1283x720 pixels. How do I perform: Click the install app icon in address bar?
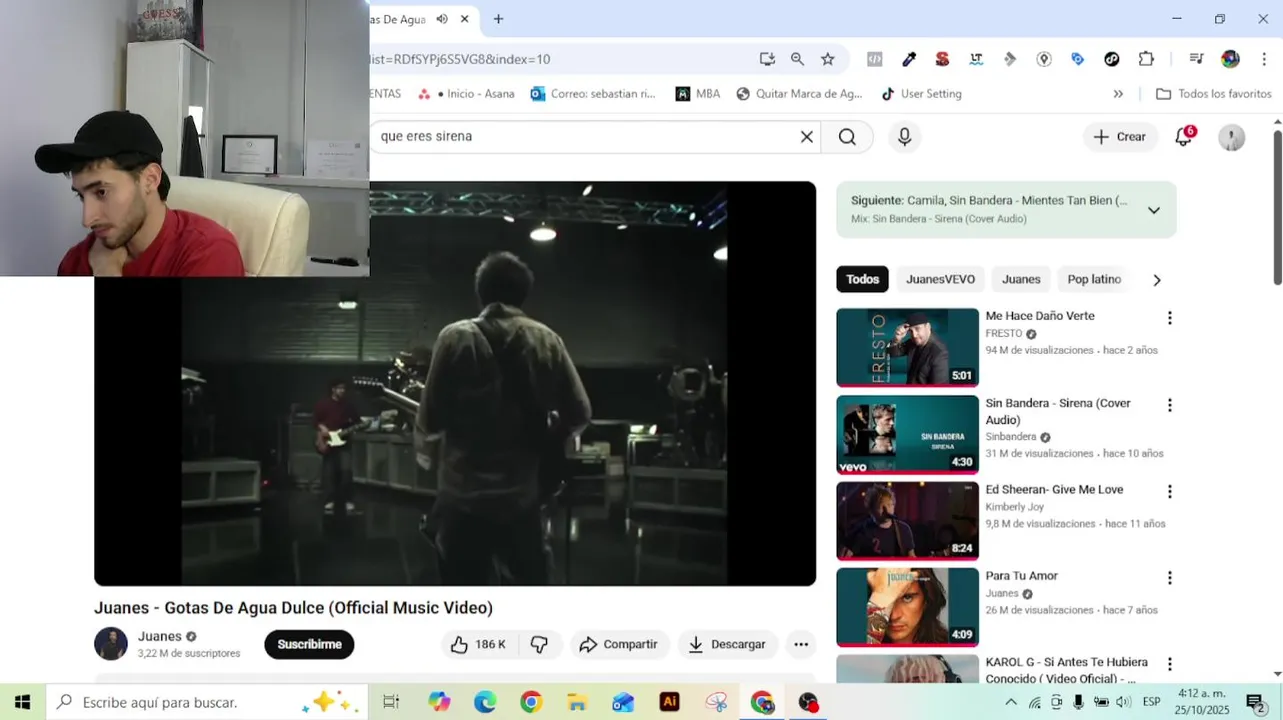(x=767, y=59)
